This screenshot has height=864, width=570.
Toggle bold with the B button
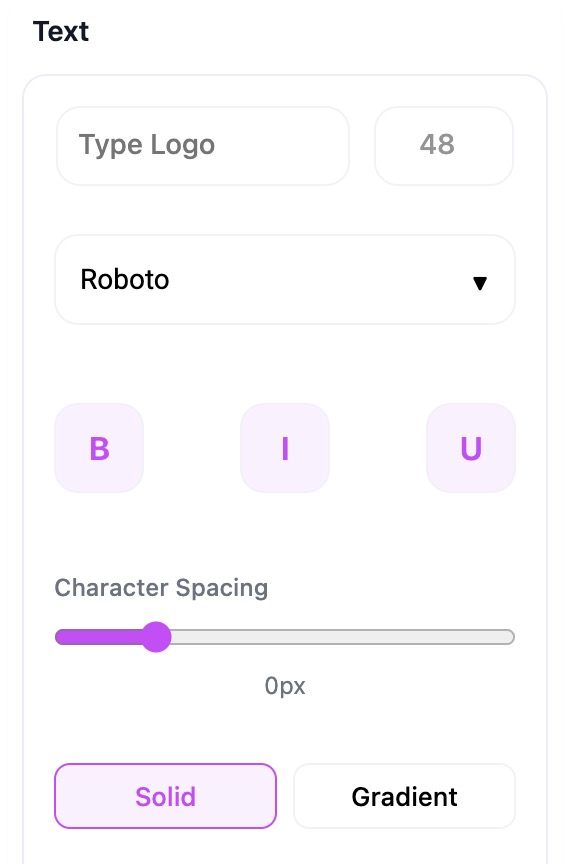coord(99,448)
